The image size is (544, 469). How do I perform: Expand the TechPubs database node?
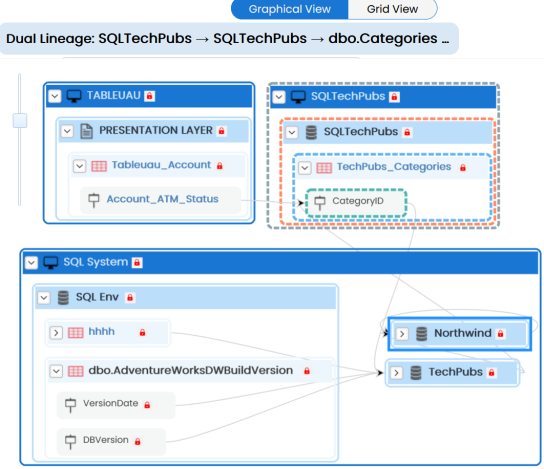click(397, 373)
